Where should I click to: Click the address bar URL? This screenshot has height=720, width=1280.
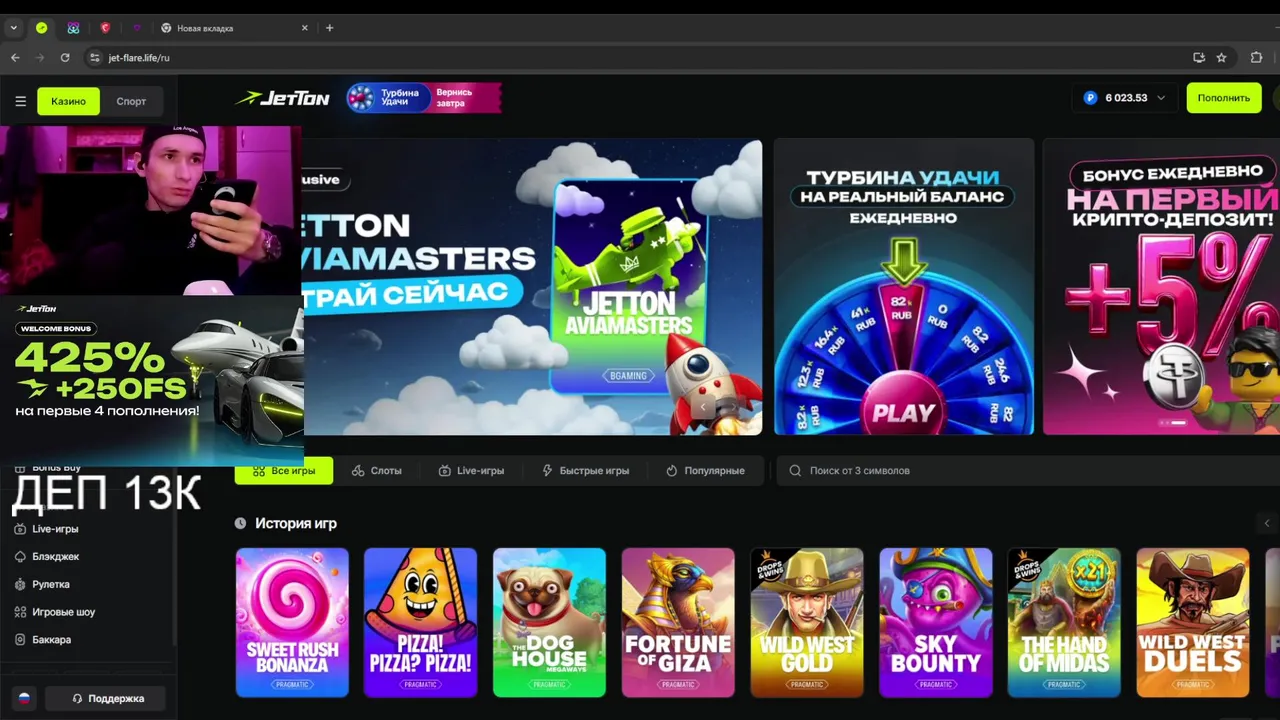click(x=139, y=58)
